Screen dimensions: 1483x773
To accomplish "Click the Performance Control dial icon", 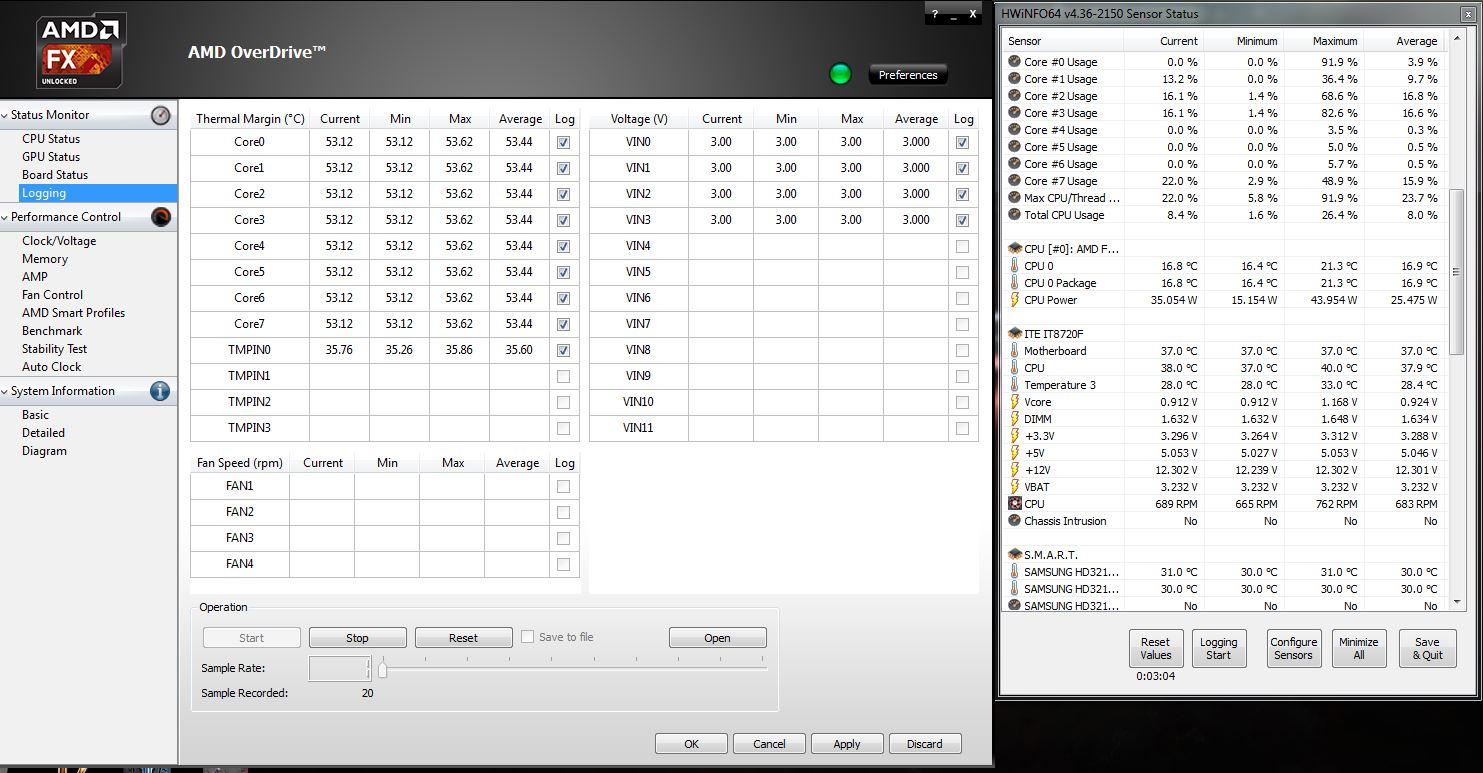I will pyautogui.click(x=160, y=217).
